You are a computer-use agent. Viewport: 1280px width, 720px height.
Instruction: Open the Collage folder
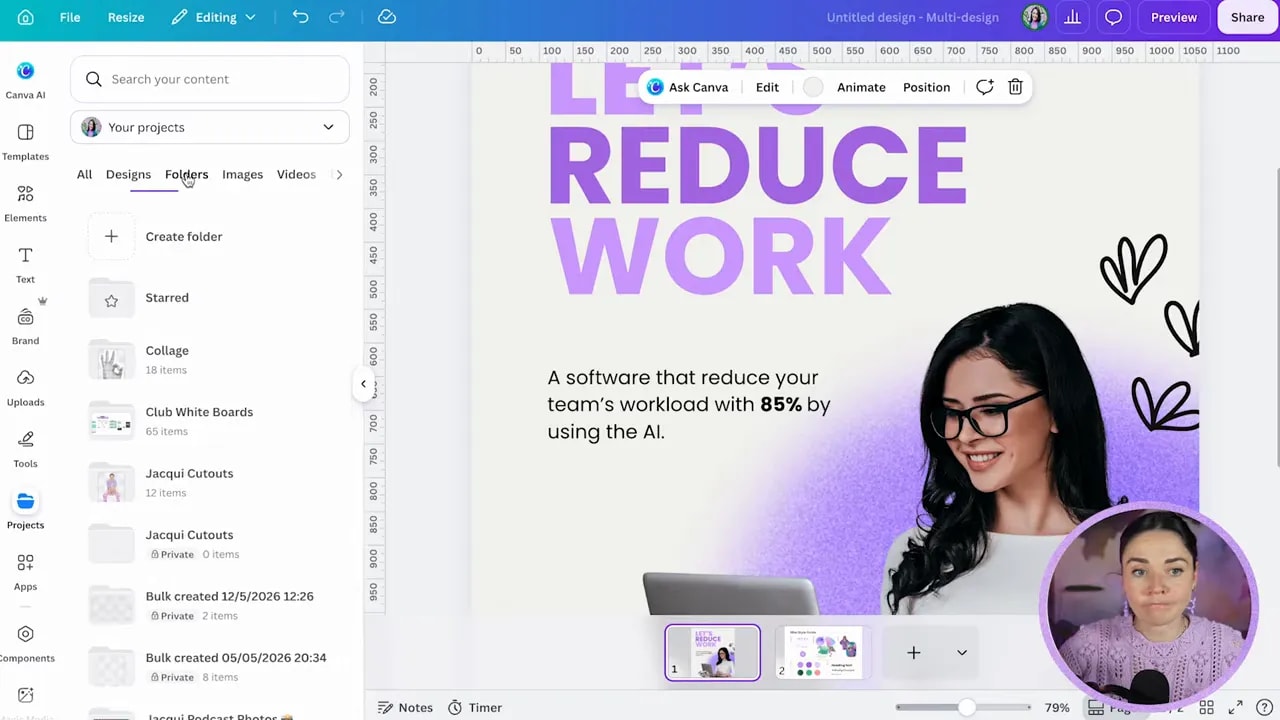pos(210,360)
